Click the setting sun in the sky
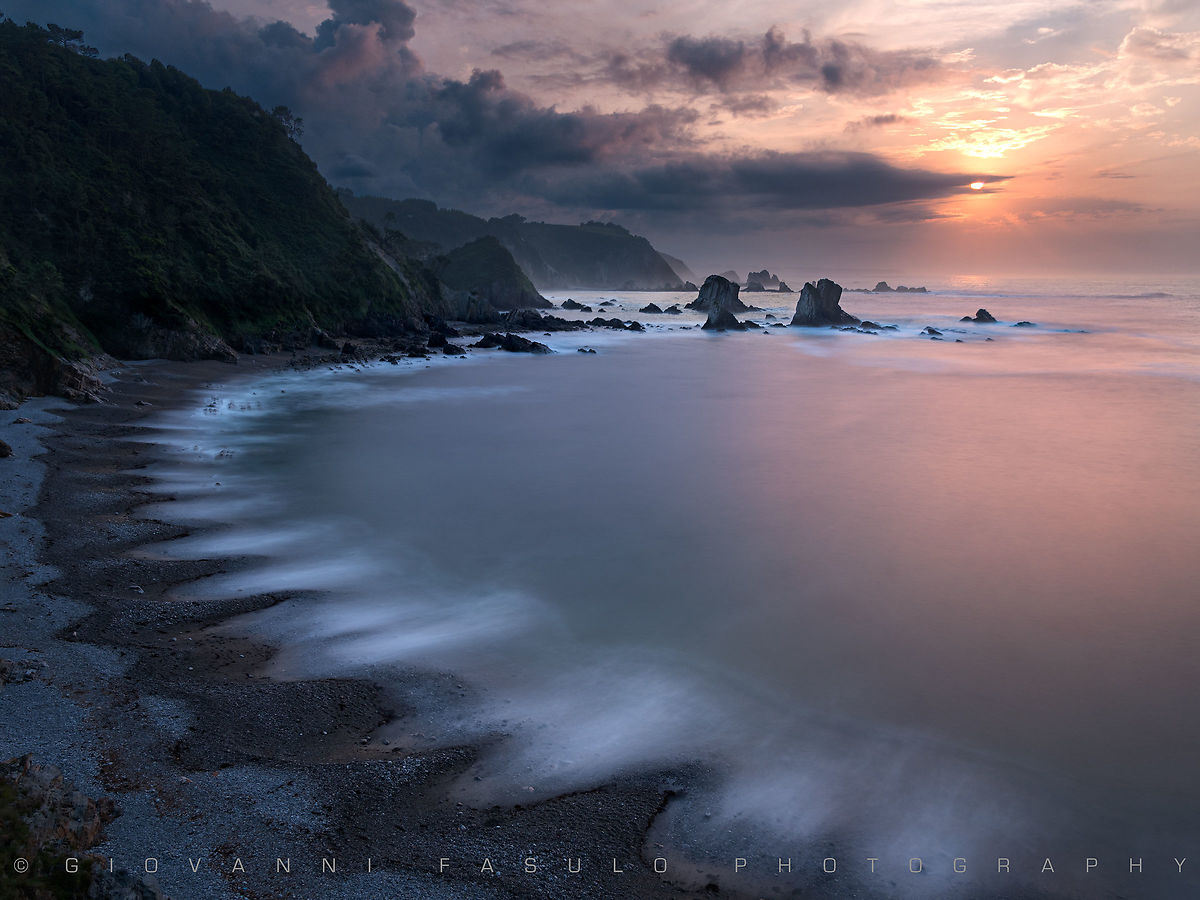Viewport: 1200px width, 900px height. pyautogui.click(x=977, y=186)
